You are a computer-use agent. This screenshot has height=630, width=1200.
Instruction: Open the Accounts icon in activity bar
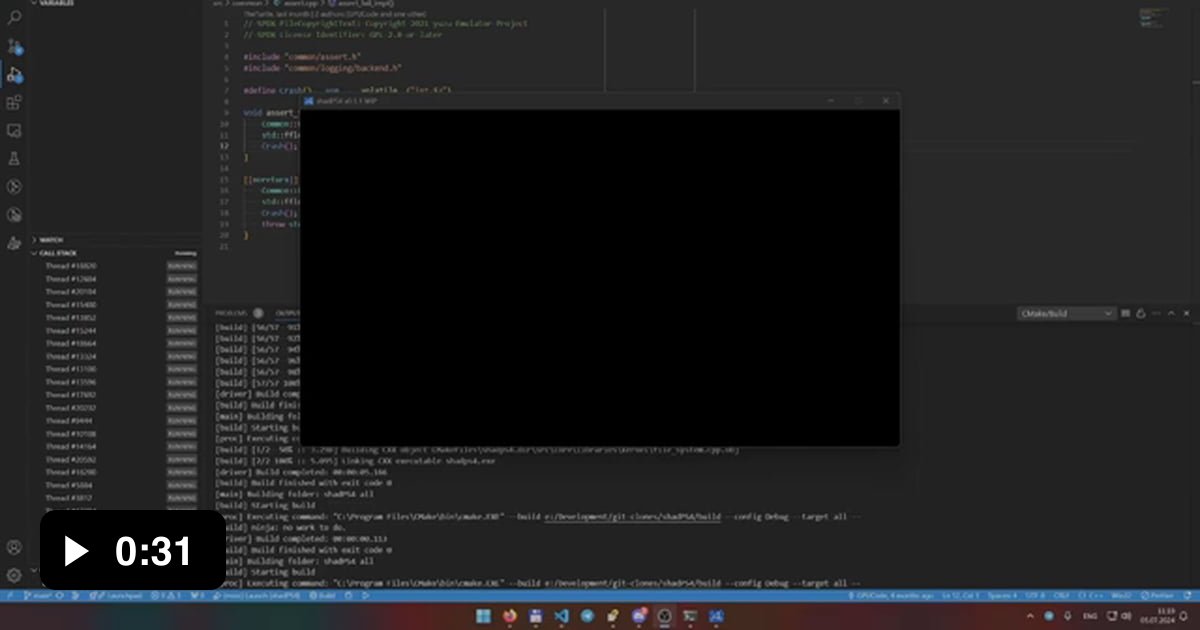[14, 547]
